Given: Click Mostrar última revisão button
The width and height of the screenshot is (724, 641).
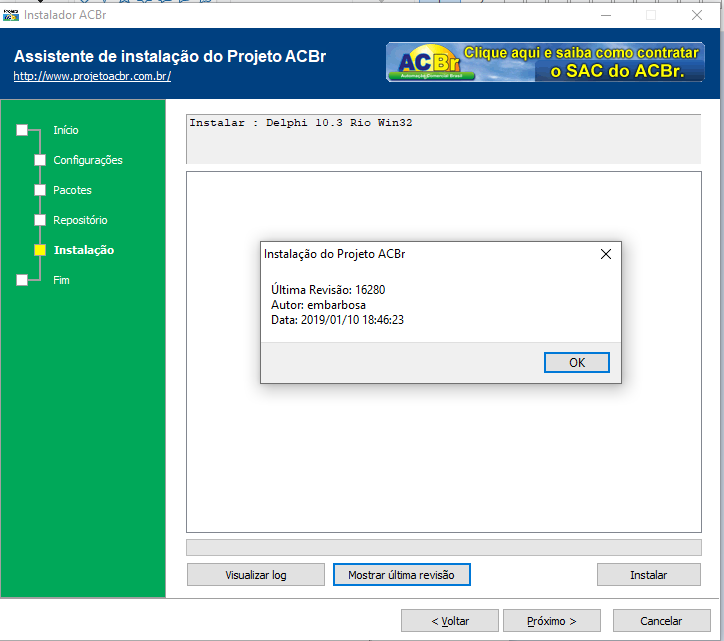Looking at the screenshot, I should (401, 575).
